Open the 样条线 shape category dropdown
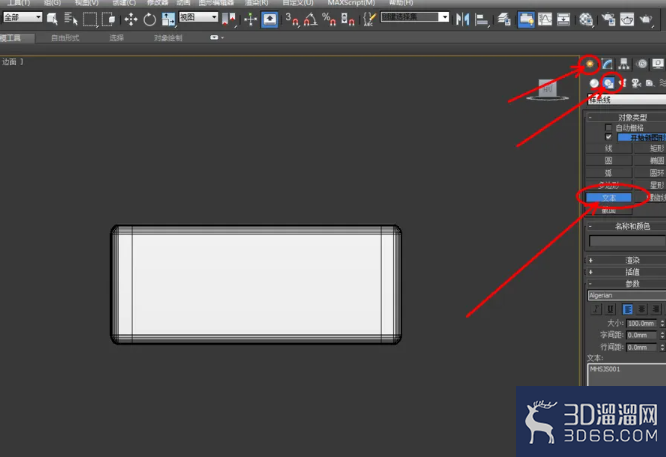Image resolution: width=666 pixels, height=457 pixels. pos(626,100)
